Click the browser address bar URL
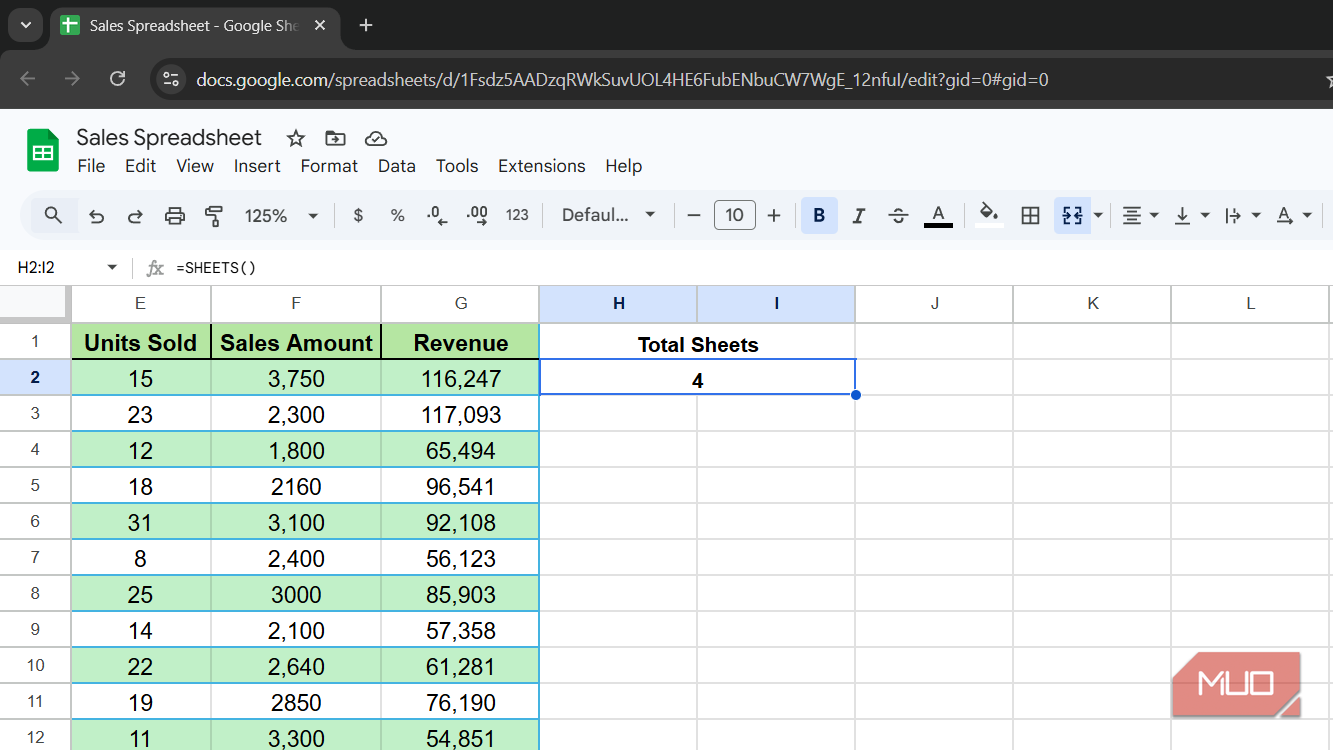Image resolution: width=1333 pixels, height=750 pixels. point(622,79)
